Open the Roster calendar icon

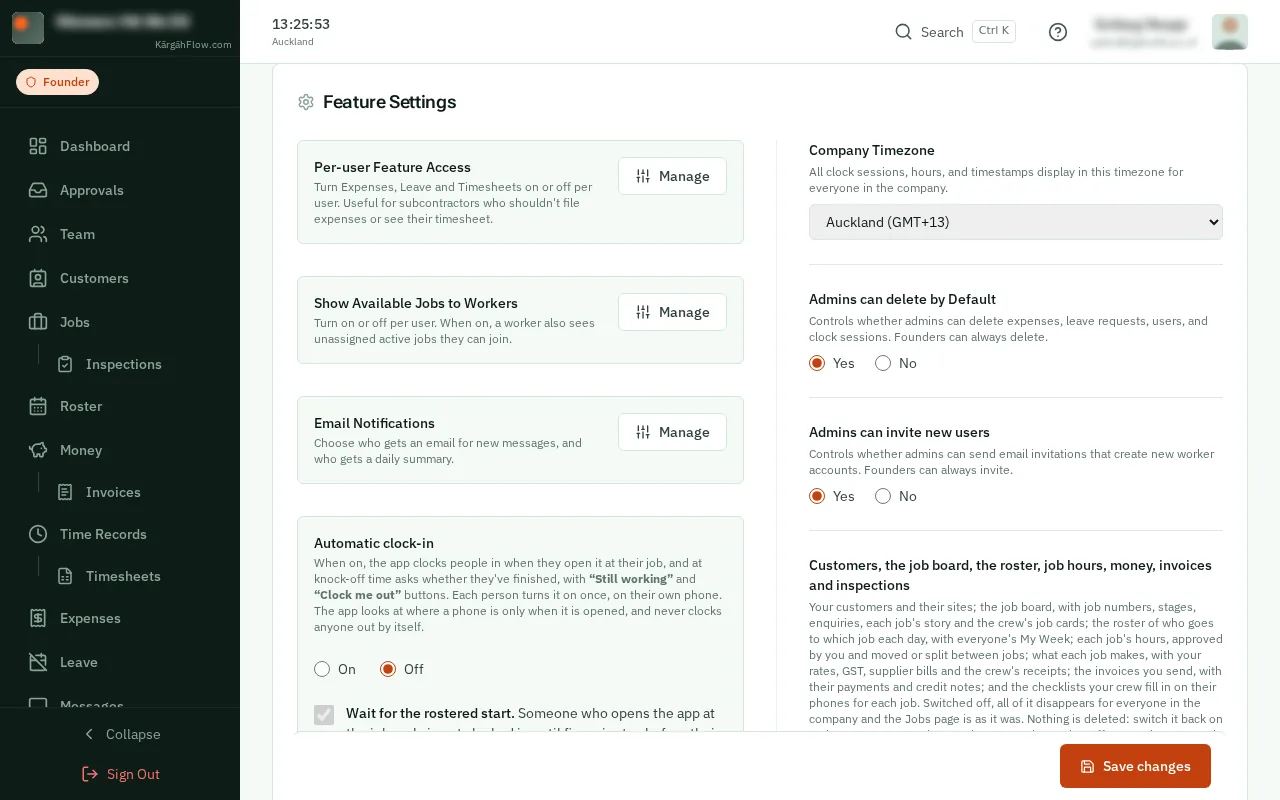coord(38,406)
